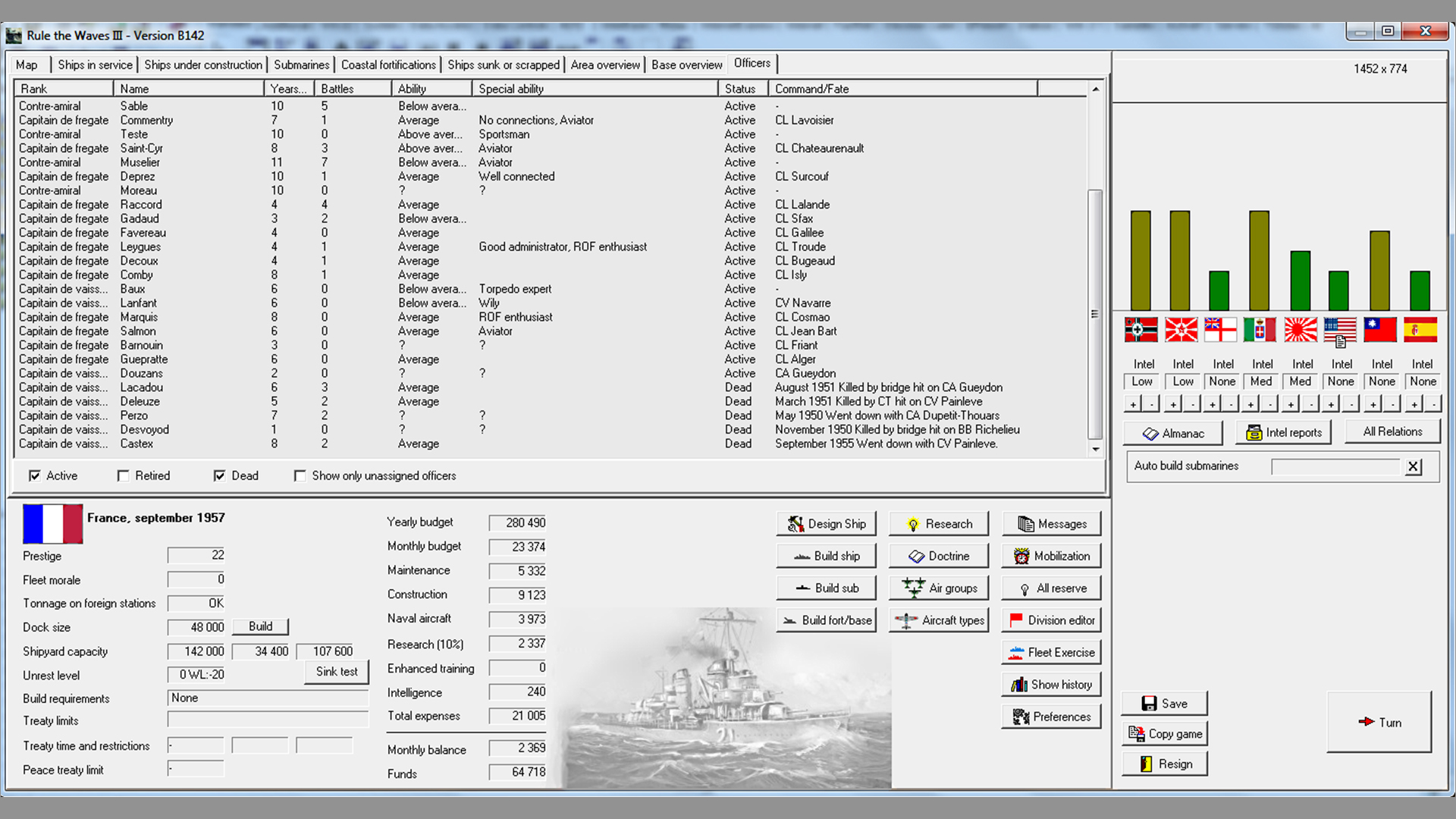
Task: Click the Resign button
Action: (1164, 764)
